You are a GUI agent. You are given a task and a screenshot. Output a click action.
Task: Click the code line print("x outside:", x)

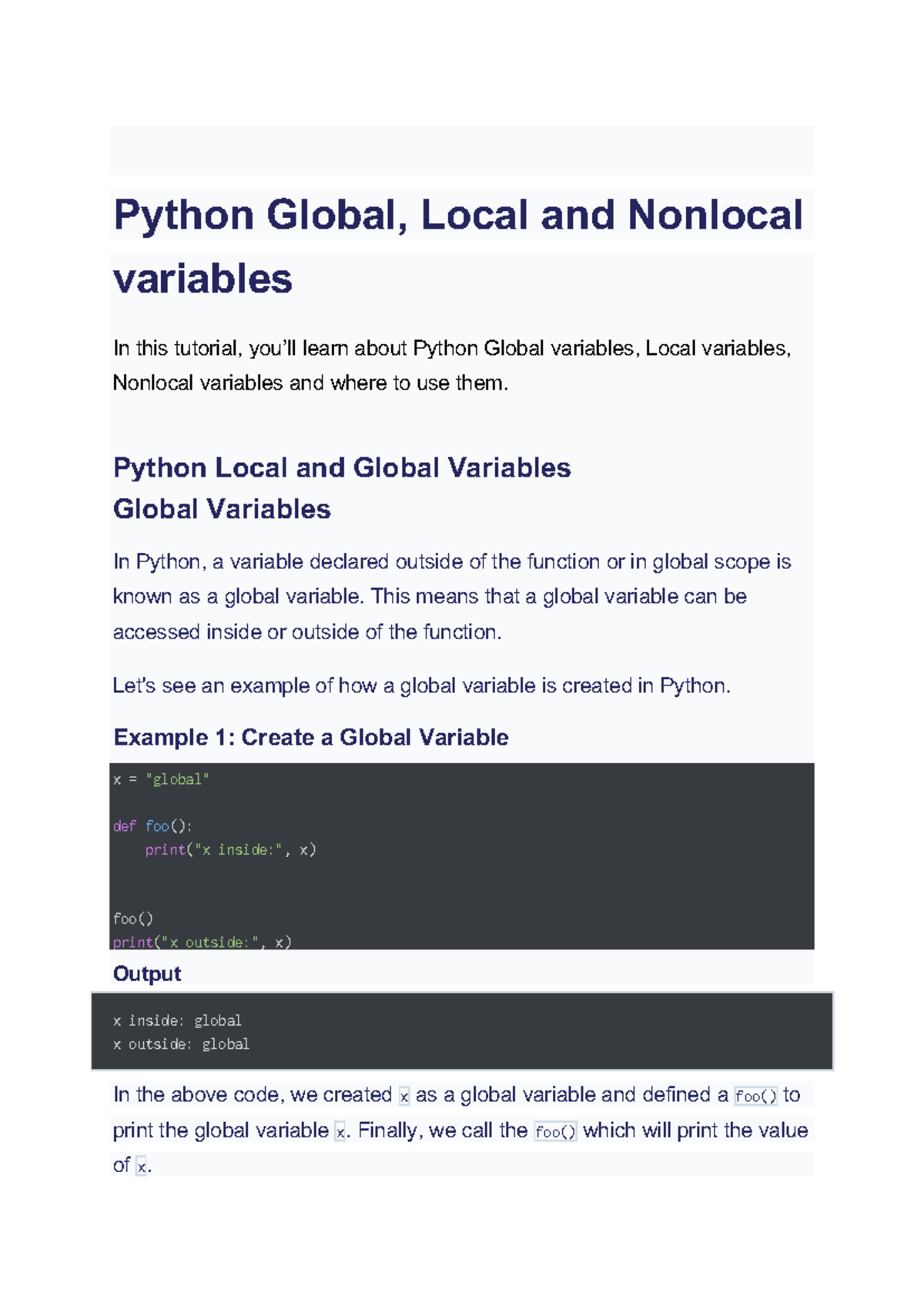[x=202, y=942]
